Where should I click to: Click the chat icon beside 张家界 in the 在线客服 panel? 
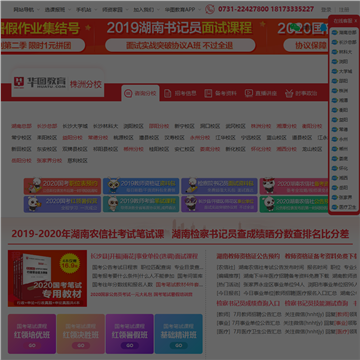tap(335, 197)
